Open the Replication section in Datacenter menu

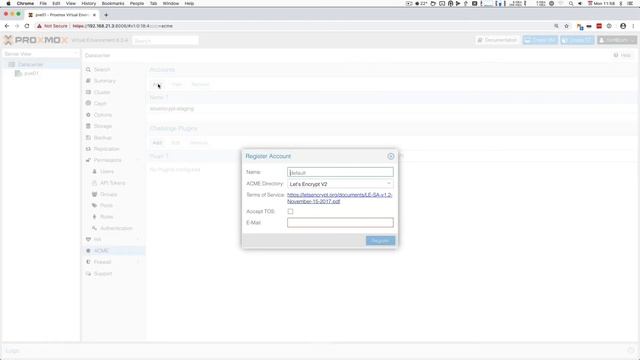[x=107, y=149]
